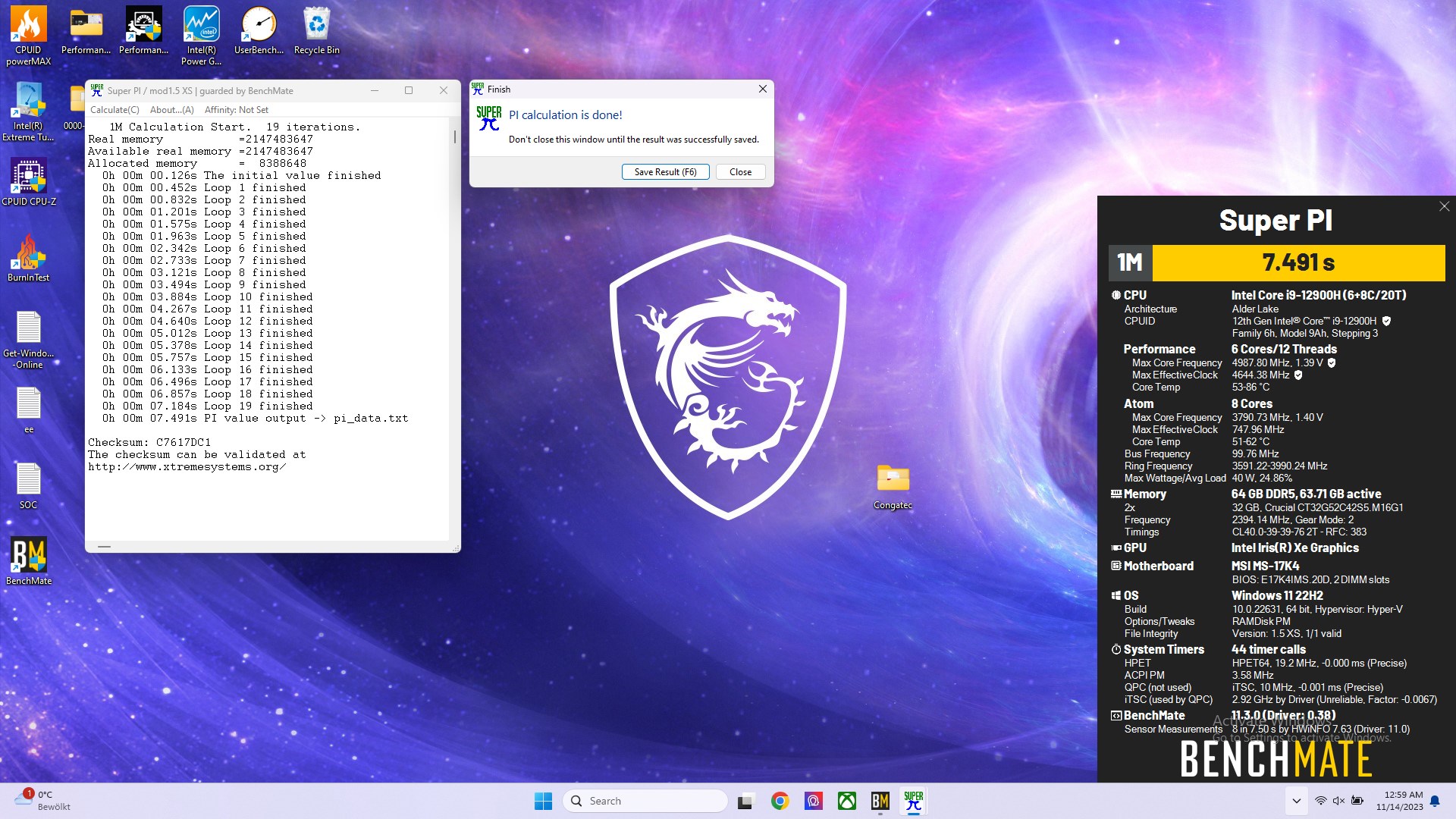
Task: Click 'MSI MS-17K4' motherboard text
Action: click(x=1265, y=566)
